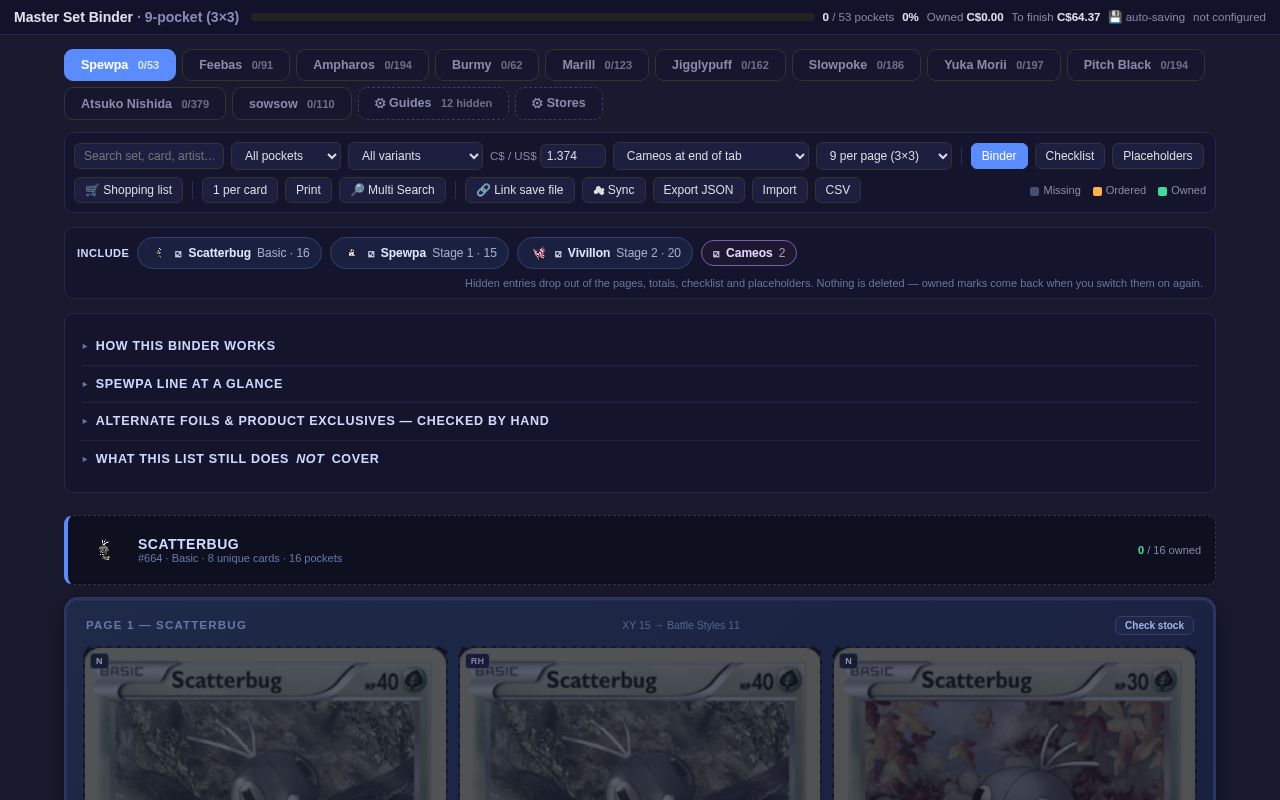Viewport: 1280px width, 800px height.
Task: Switch to Checklist view
Action: pos(1070,156)
